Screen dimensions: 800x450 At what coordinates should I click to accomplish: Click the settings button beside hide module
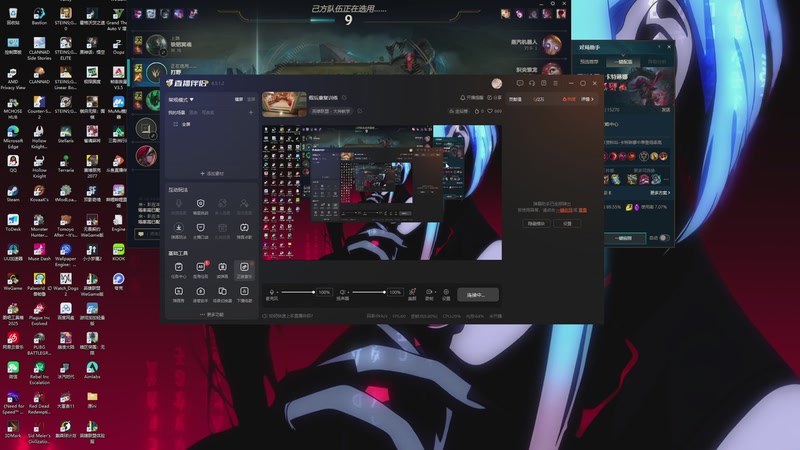(x=567, y=223)
